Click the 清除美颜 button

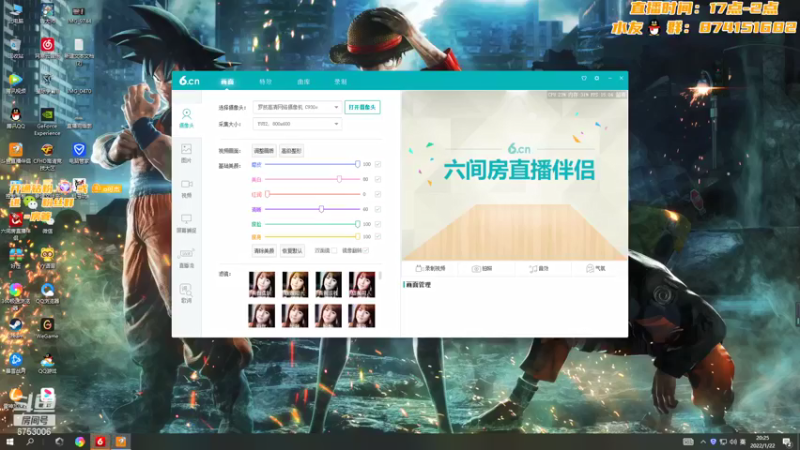click(264, 251)
